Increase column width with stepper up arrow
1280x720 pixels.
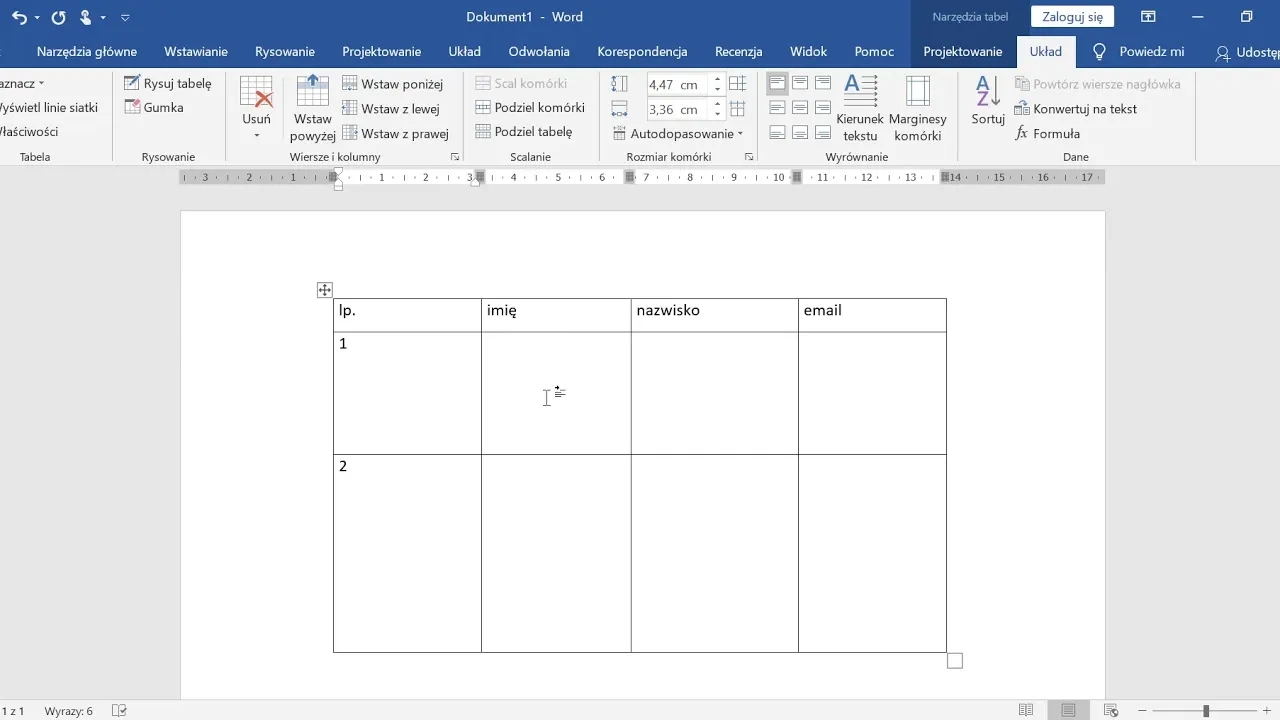[717, 105]
